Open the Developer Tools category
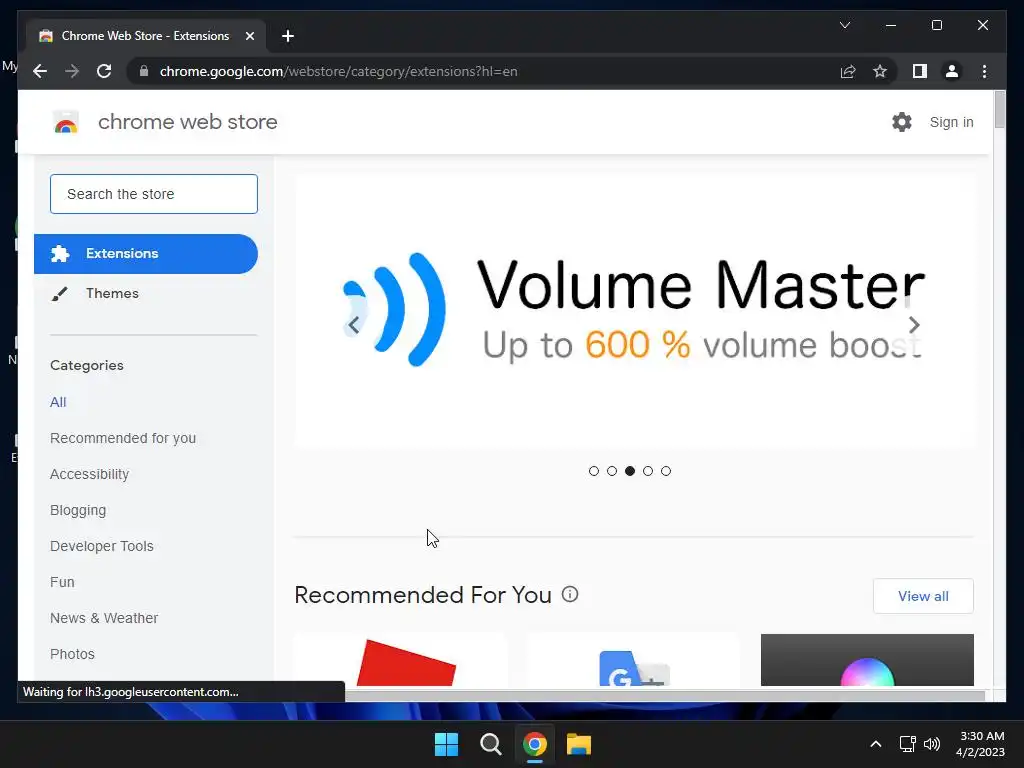 pos(102,546)
